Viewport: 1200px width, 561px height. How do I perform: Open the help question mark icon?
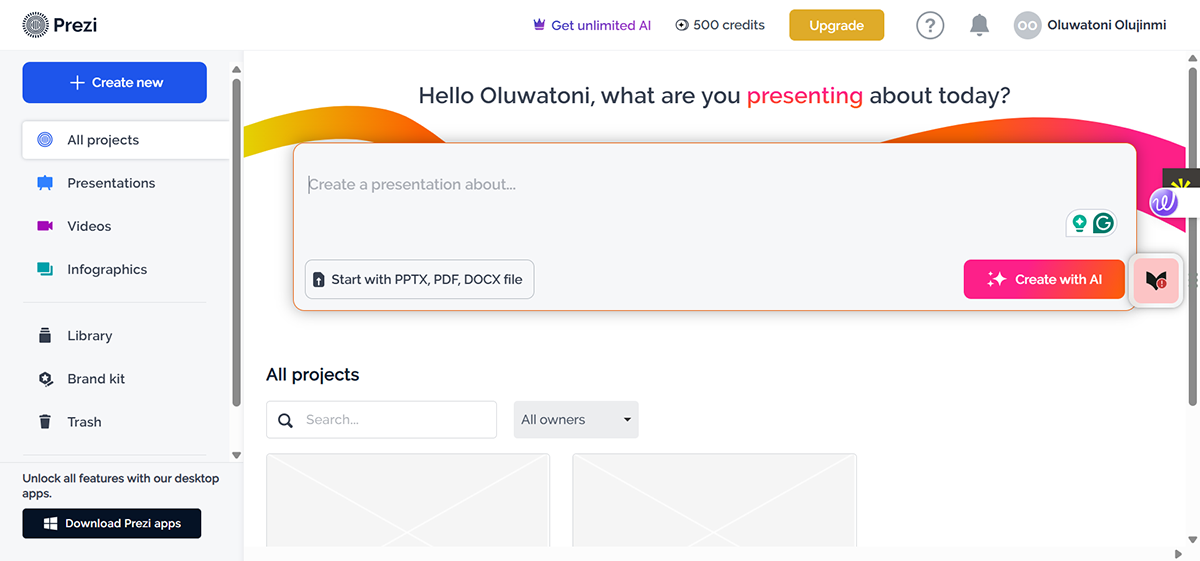tap(930, 26)
